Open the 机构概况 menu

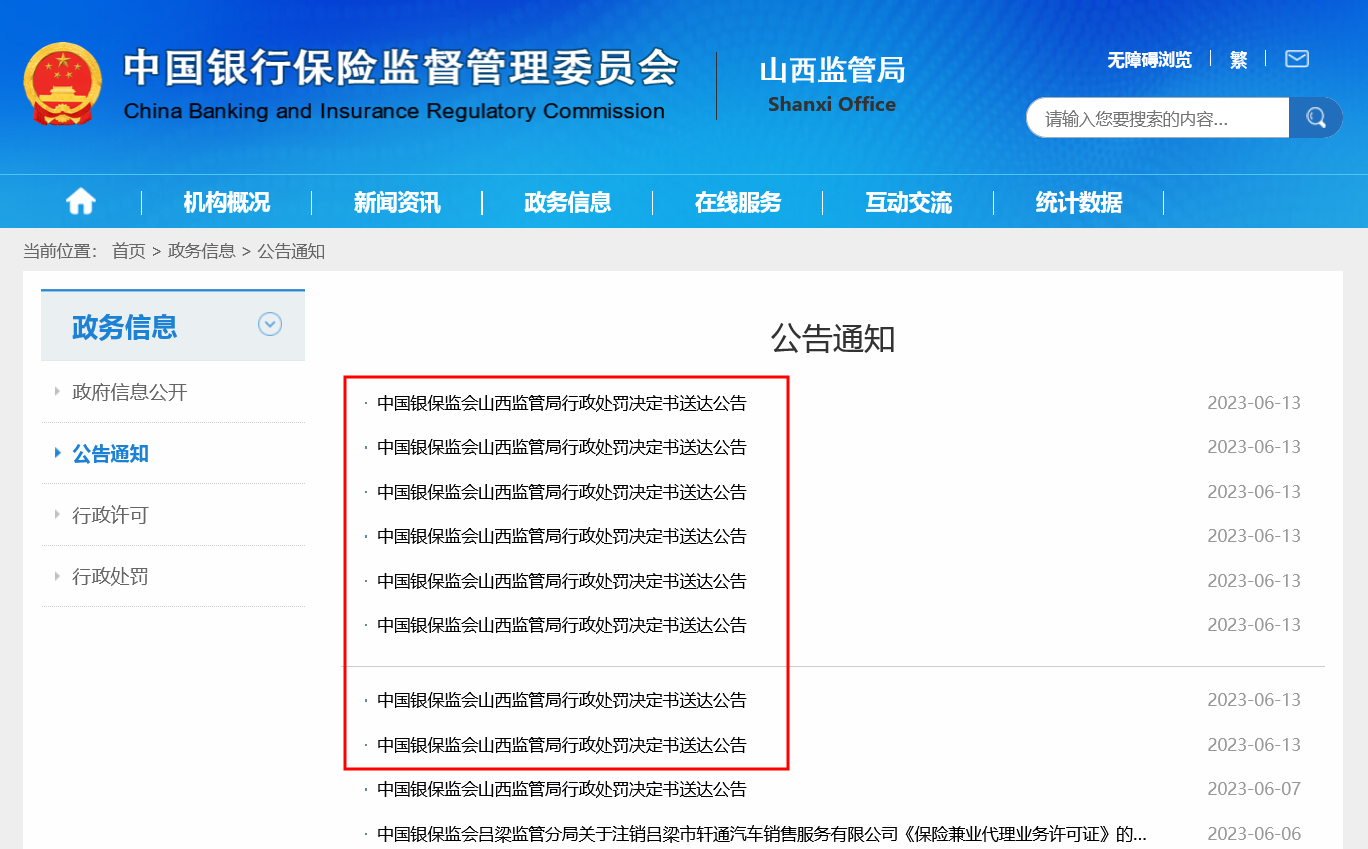click(x=226, y=203)
